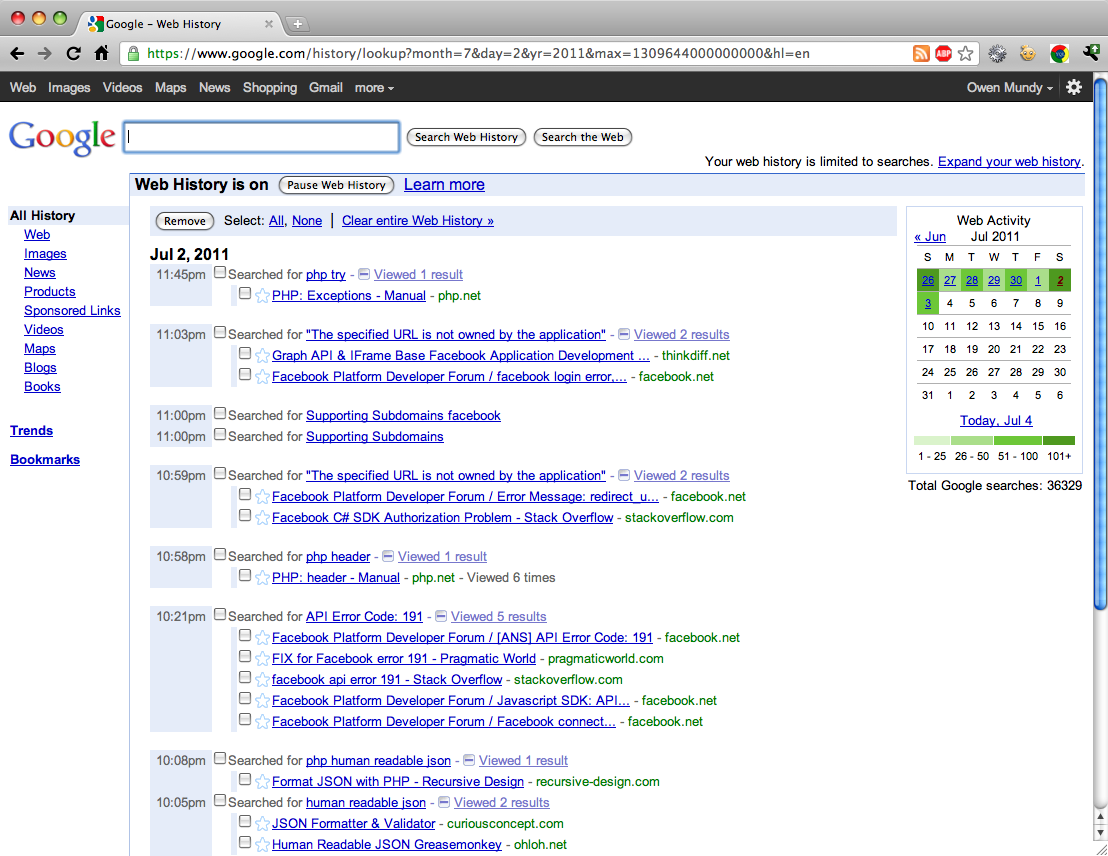Collapse results under php try search

tap(364, 274)
